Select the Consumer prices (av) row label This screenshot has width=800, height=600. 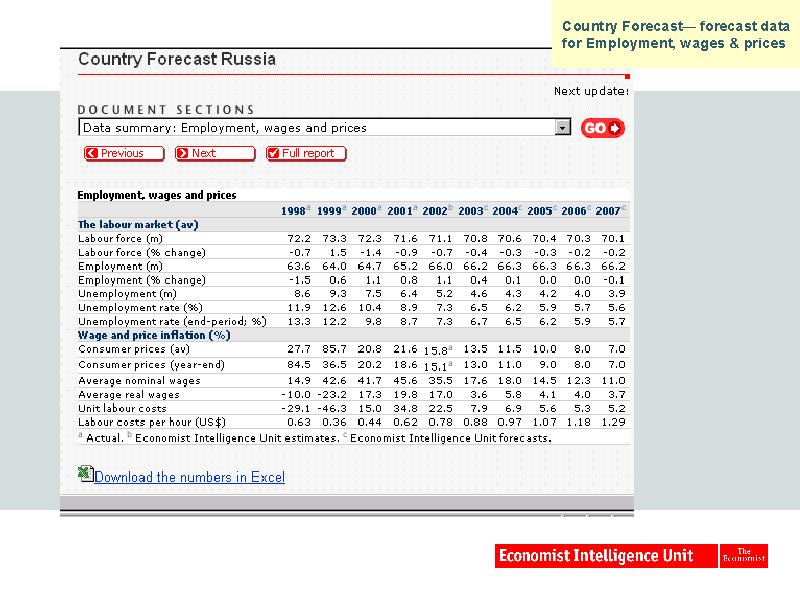pos(134,349)
